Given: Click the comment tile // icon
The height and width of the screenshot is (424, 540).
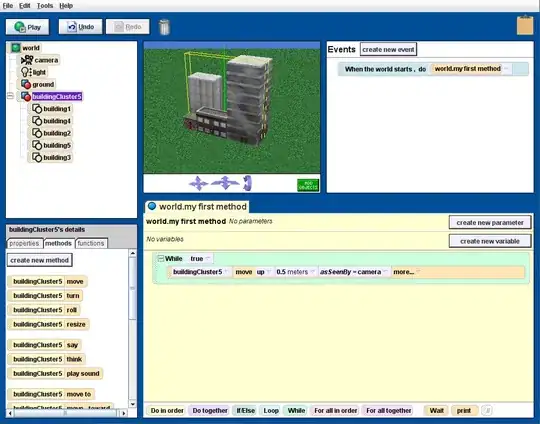Looking at the screenshot, I should pos(486,411).
